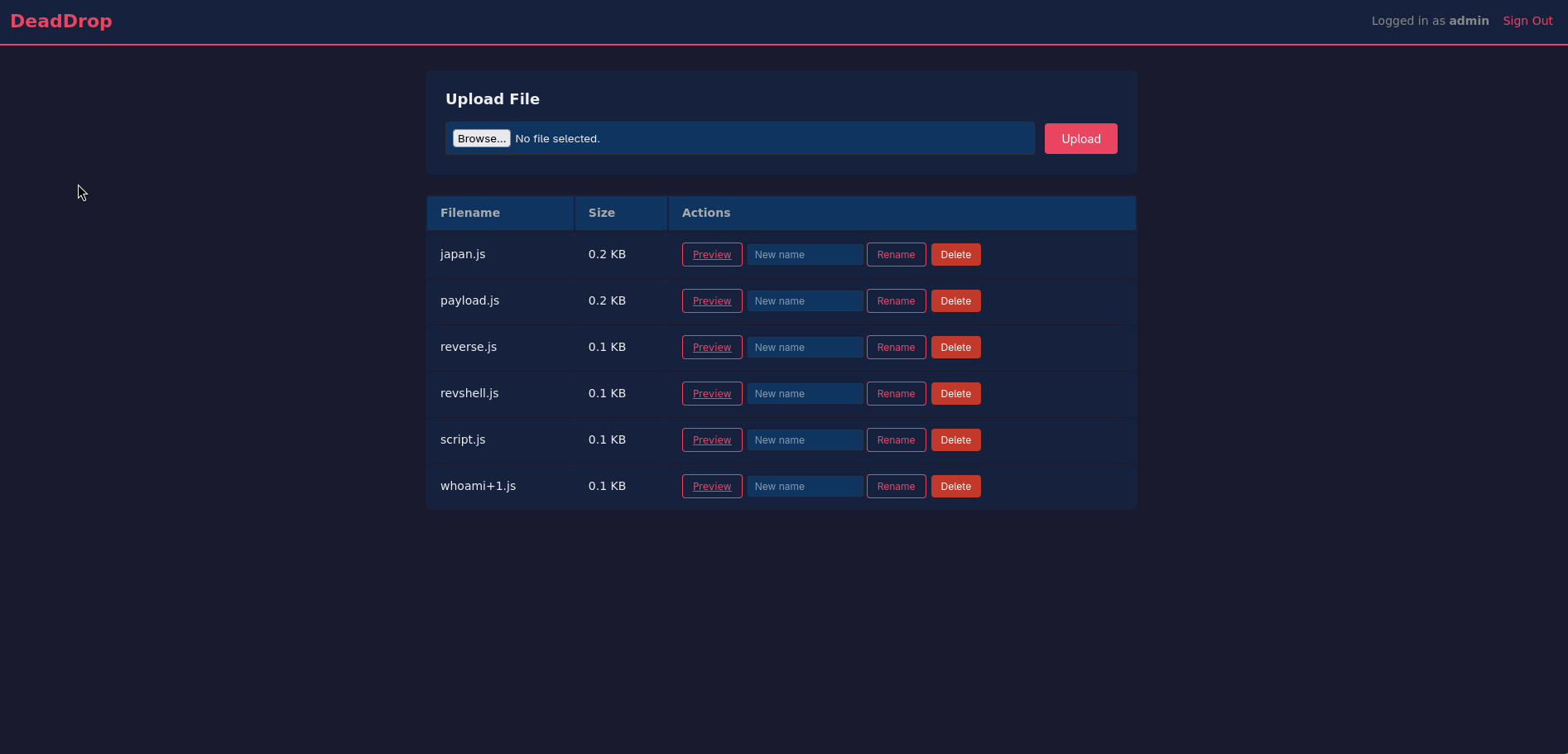Sign Out of the admin account

(1527, 21)
